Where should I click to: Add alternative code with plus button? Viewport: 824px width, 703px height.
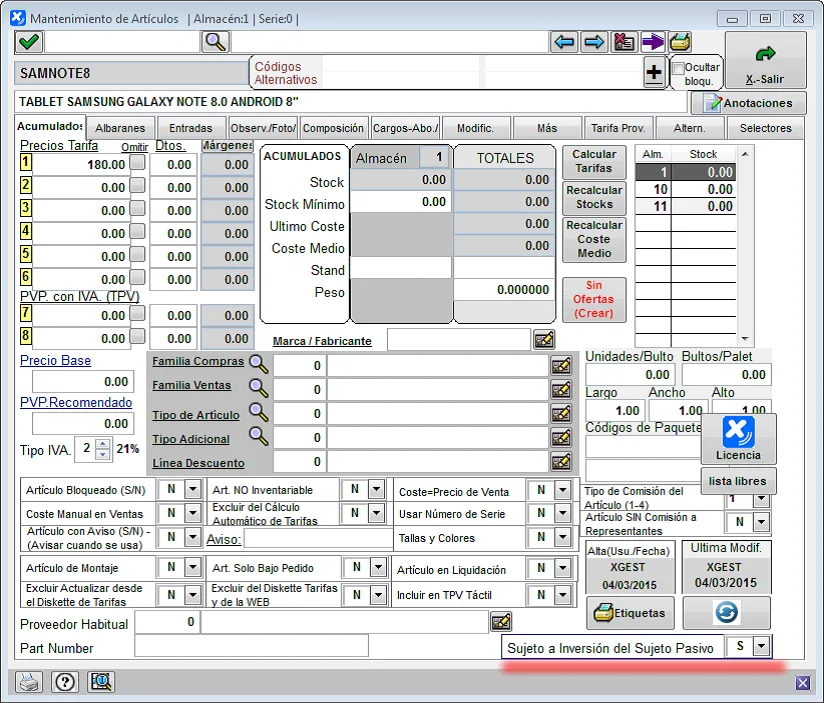pos(654,72)
